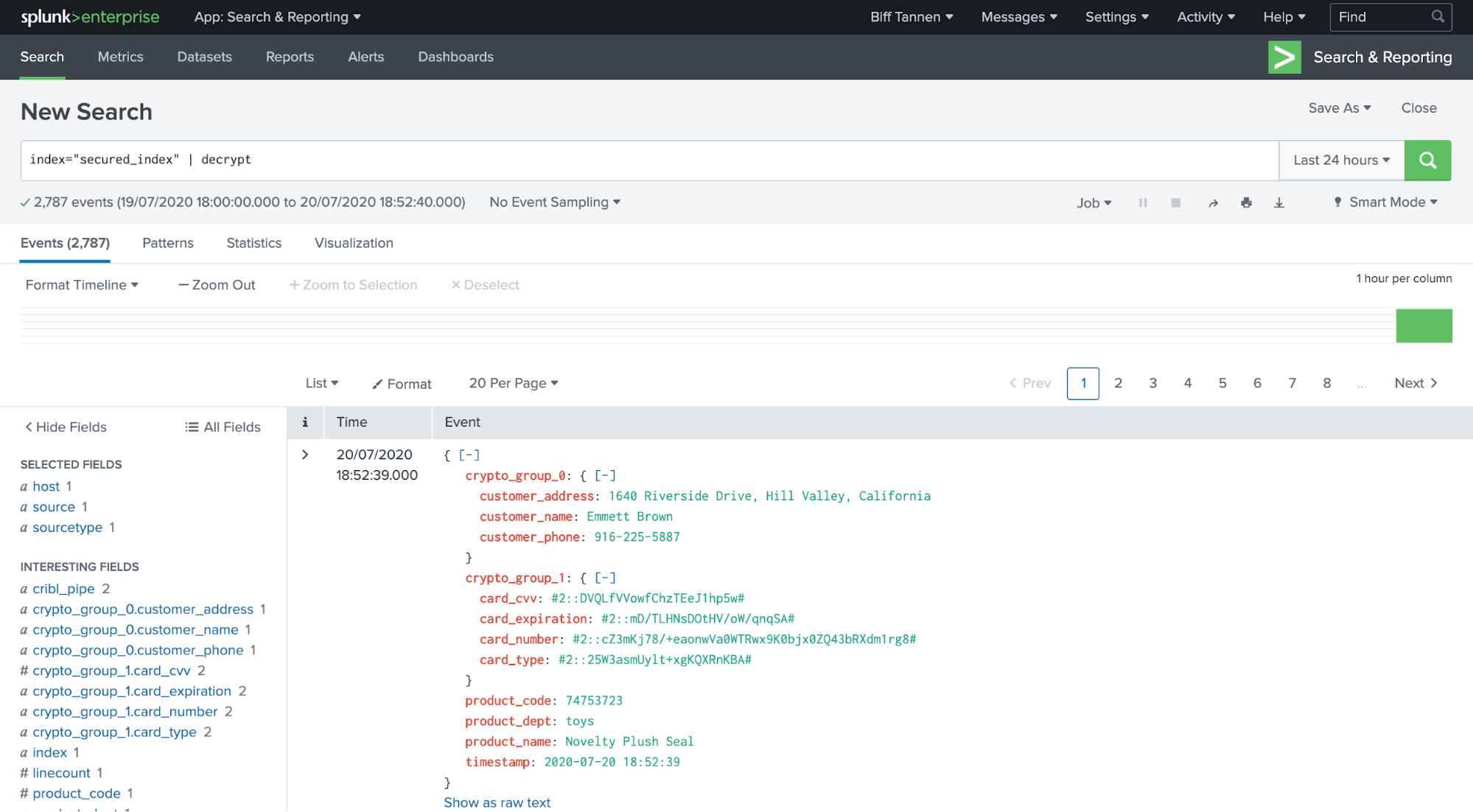The height and width of the screenshot is (812, 1473).
Task: Stop the search job
Action: [x=1176, y=203]
